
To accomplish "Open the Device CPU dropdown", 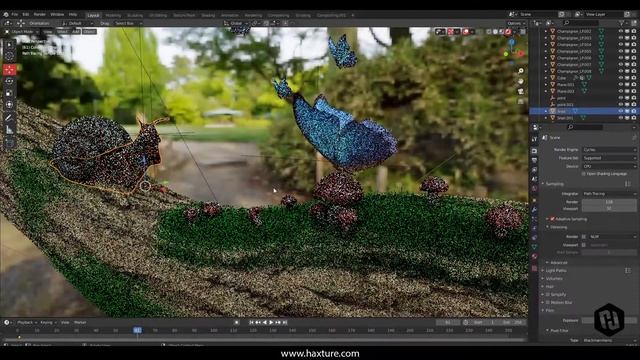I will 609,166.
